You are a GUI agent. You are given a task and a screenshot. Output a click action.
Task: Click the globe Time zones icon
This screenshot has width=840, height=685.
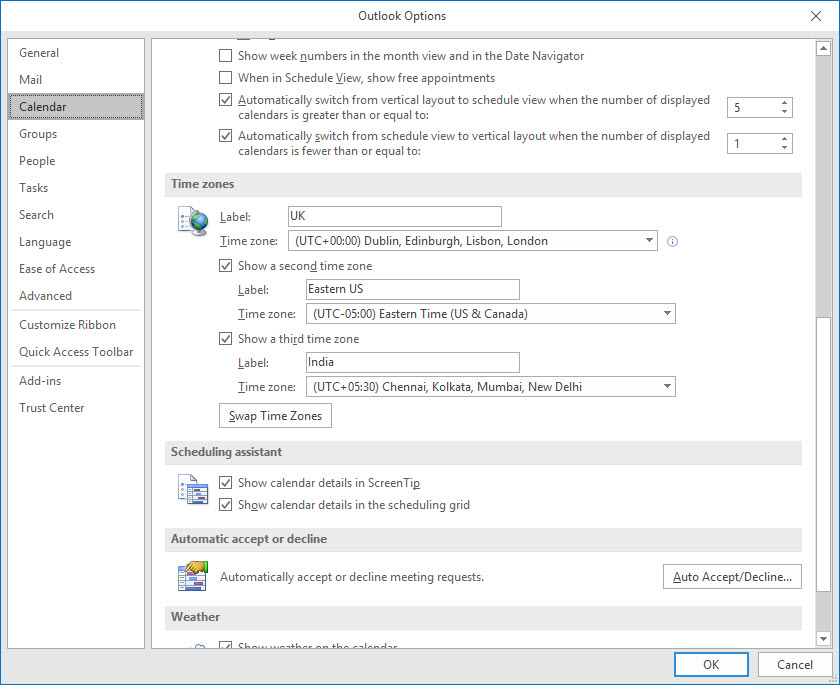point(191,221)
